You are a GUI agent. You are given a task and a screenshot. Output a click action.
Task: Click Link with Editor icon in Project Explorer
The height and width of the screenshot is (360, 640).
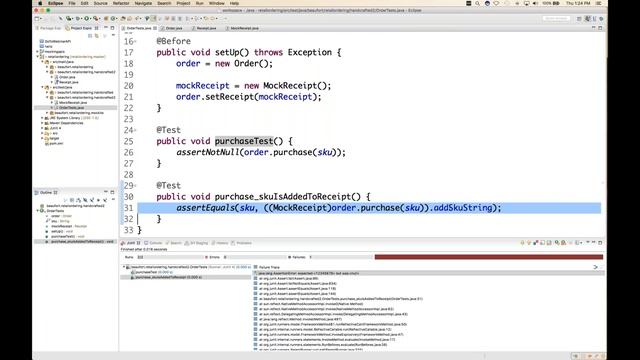(97, 36)
